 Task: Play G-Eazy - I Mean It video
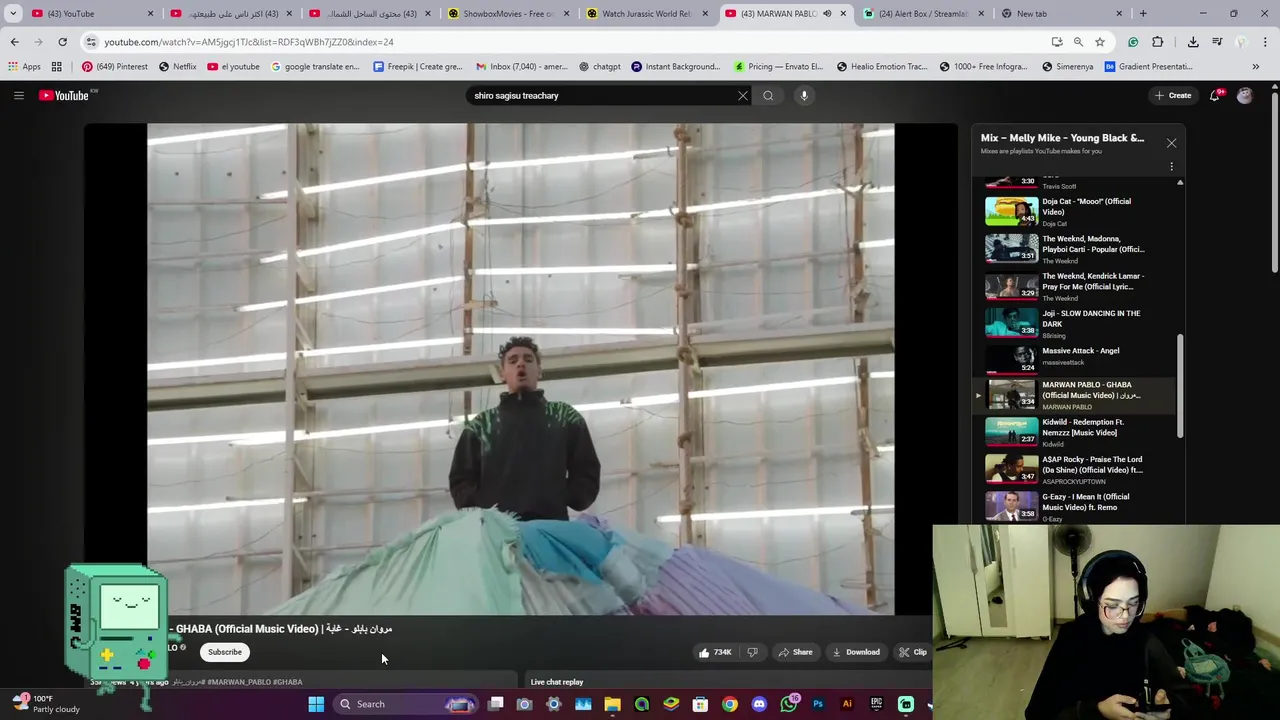click(x=1076, y=506)
